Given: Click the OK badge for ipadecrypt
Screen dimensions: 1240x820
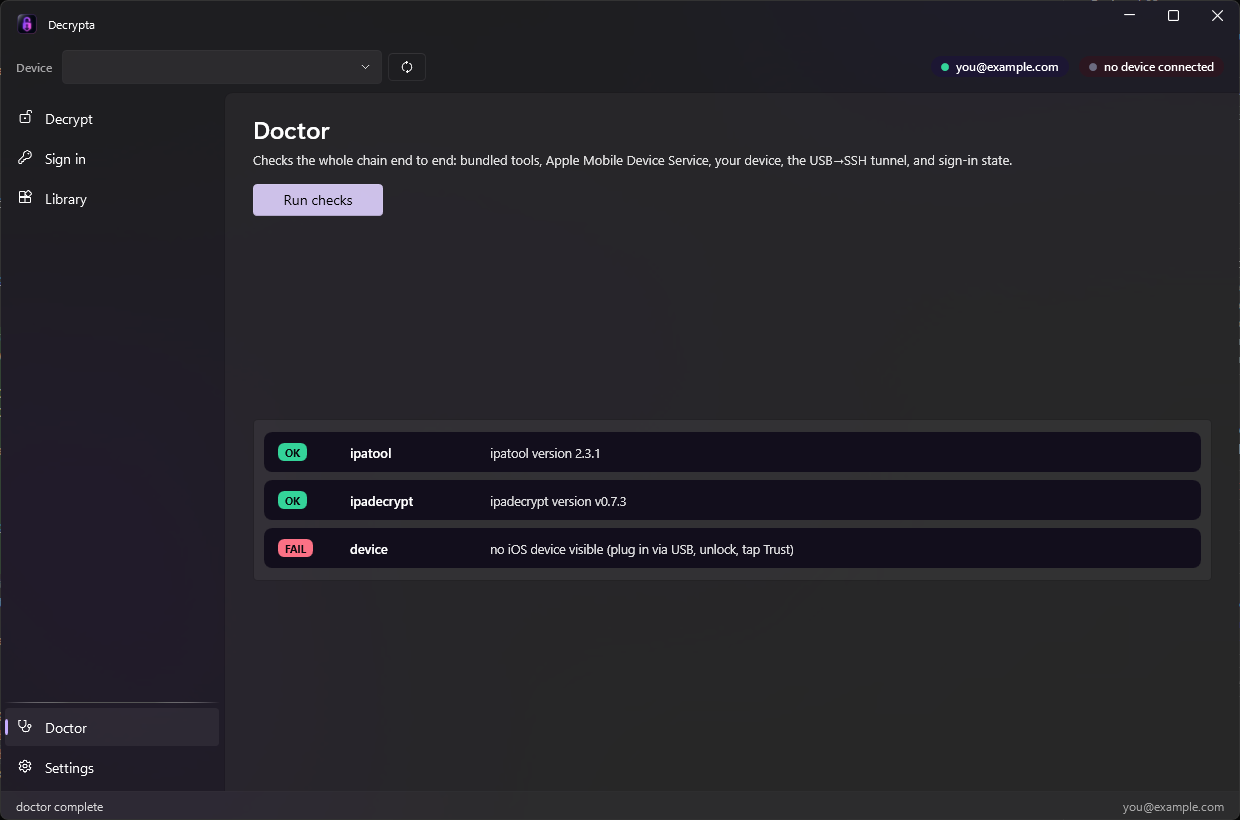Looking at the screenshot, I should tap(292, 501).
